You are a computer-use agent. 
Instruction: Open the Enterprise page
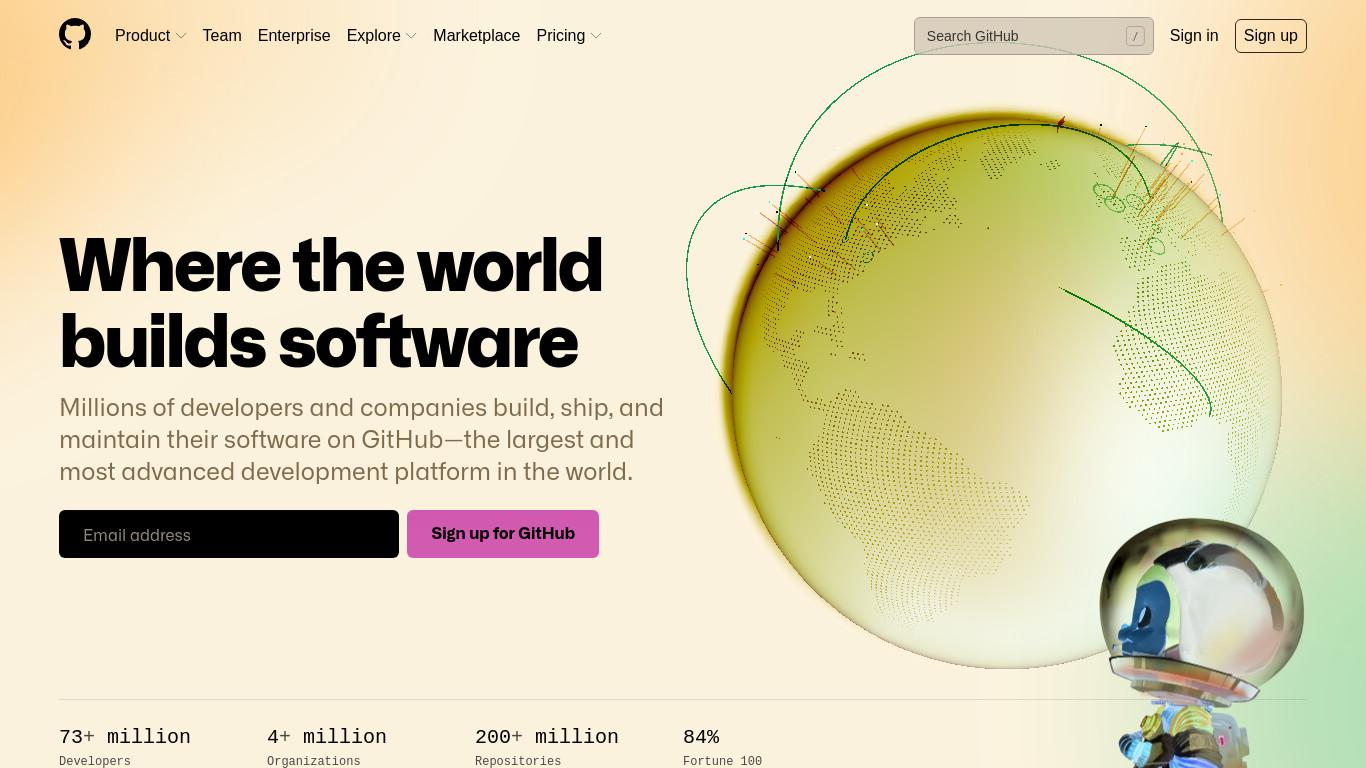[x=294, y=35]
